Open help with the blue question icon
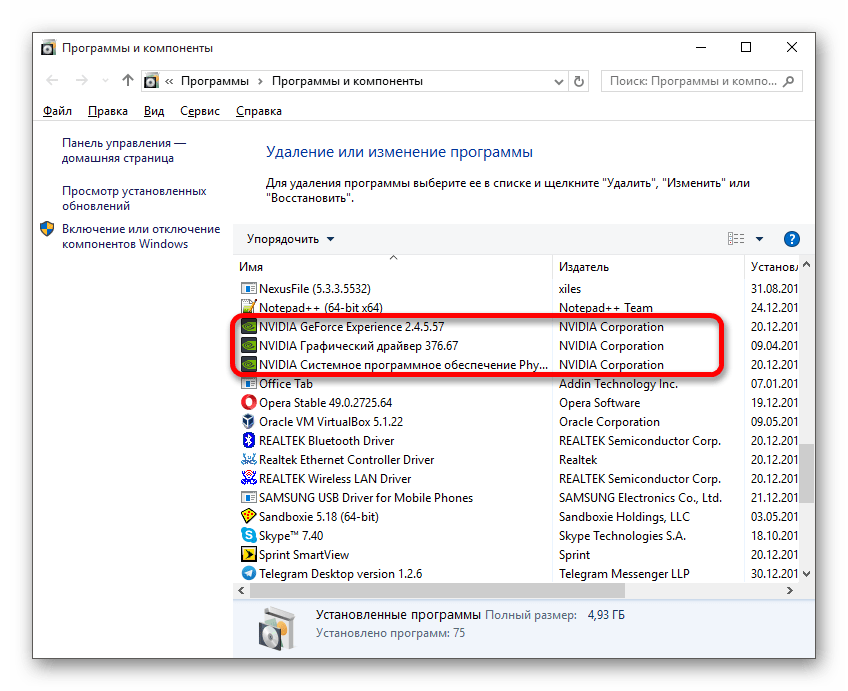Screen dimensions: 848x691 coord(791,239)
